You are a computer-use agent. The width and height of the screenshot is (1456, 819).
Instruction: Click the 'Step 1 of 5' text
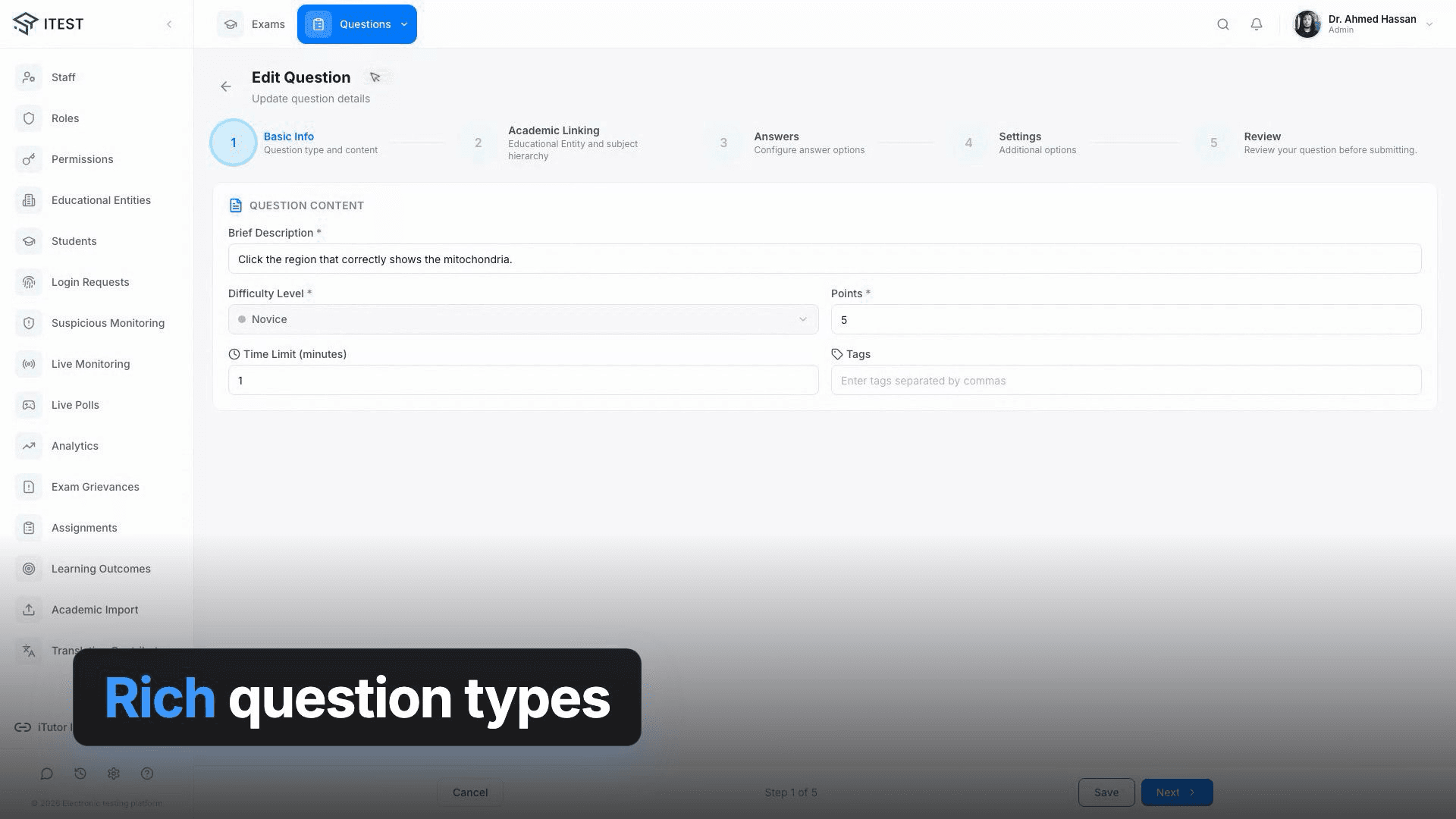791,792
